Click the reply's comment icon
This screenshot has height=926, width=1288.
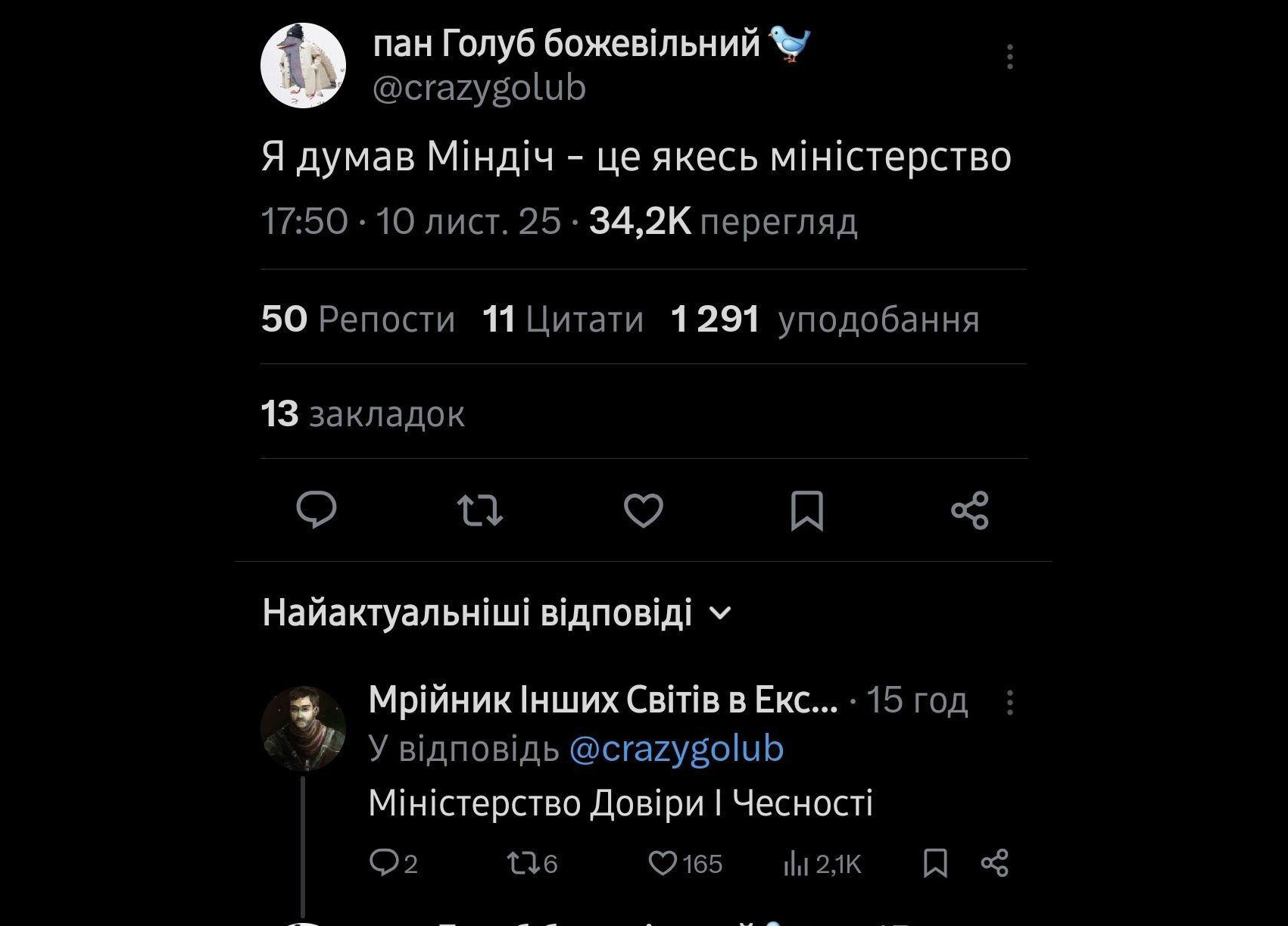(x=383, y=863)
